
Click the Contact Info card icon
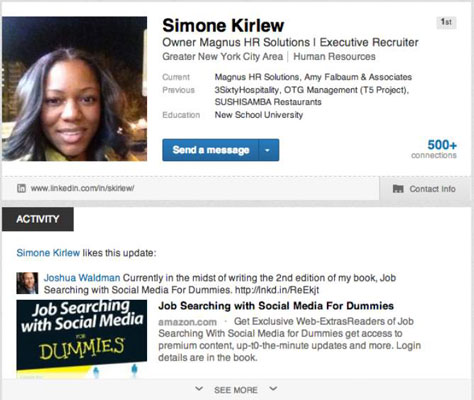[x=398, y=189]
